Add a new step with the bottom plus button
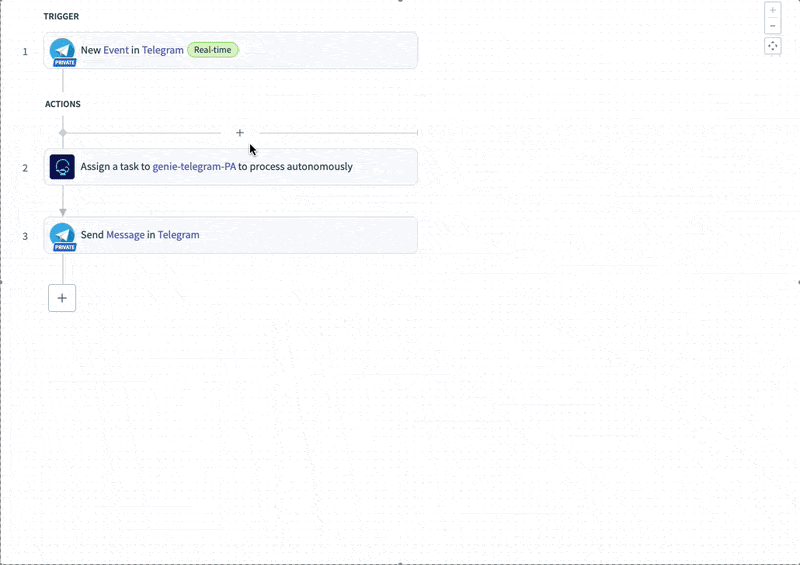This screenshot has height=565, width=800. [62, 298]
